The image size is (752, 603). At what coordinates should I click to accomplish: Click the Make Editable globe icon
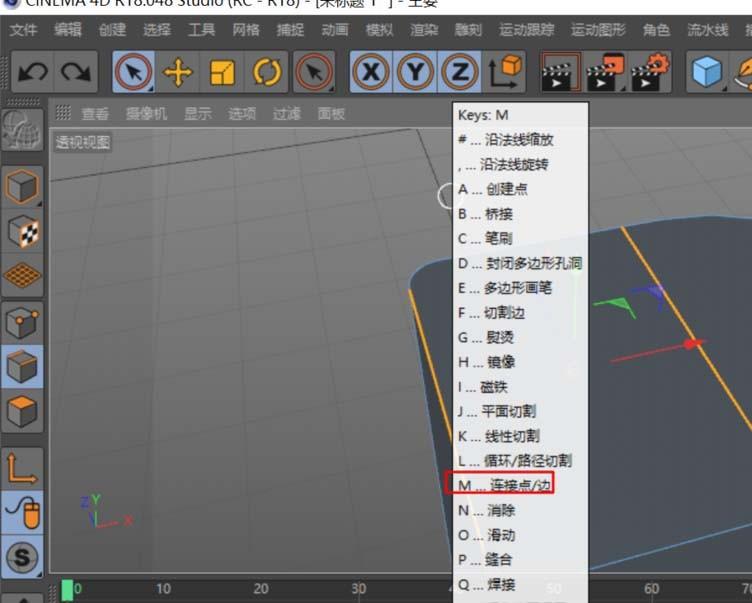tap(22, 130)
